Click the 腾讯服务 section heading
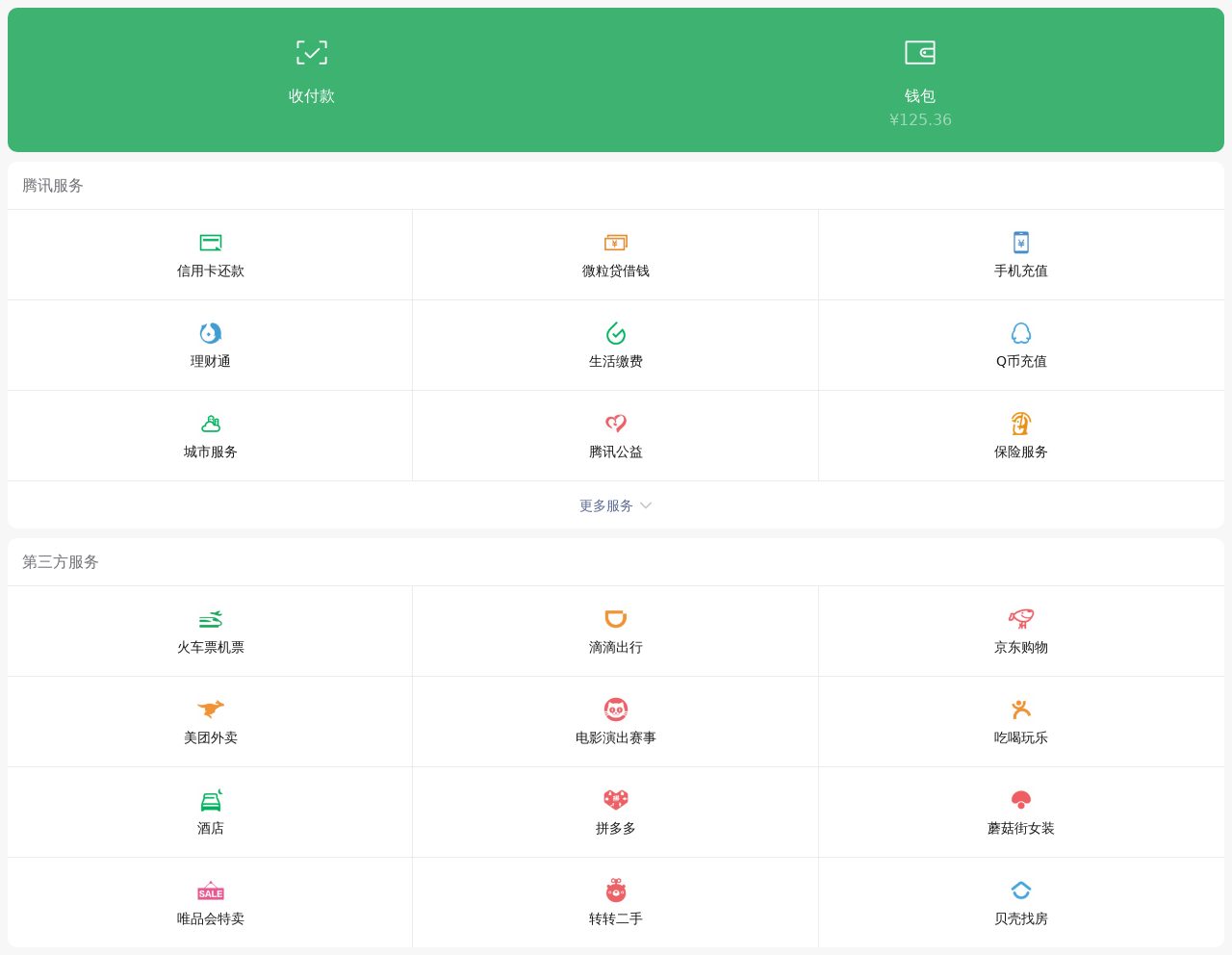Image resolution: width=1232 pixels, height=955 pixels. (x=53, y=186)
